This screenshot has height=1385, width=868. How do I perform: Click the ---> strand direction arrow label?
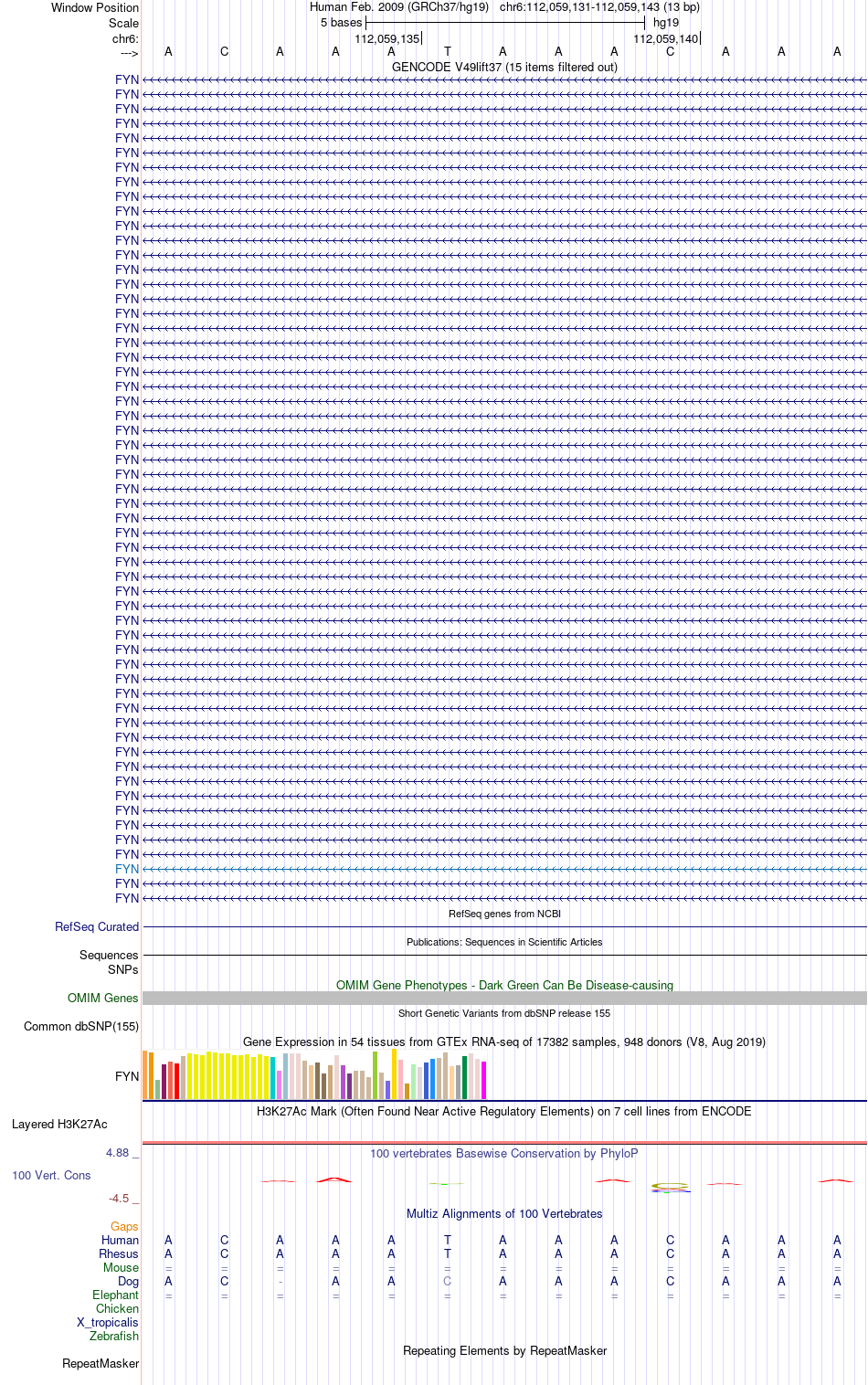pyautogui.click(x=129, y=53)
